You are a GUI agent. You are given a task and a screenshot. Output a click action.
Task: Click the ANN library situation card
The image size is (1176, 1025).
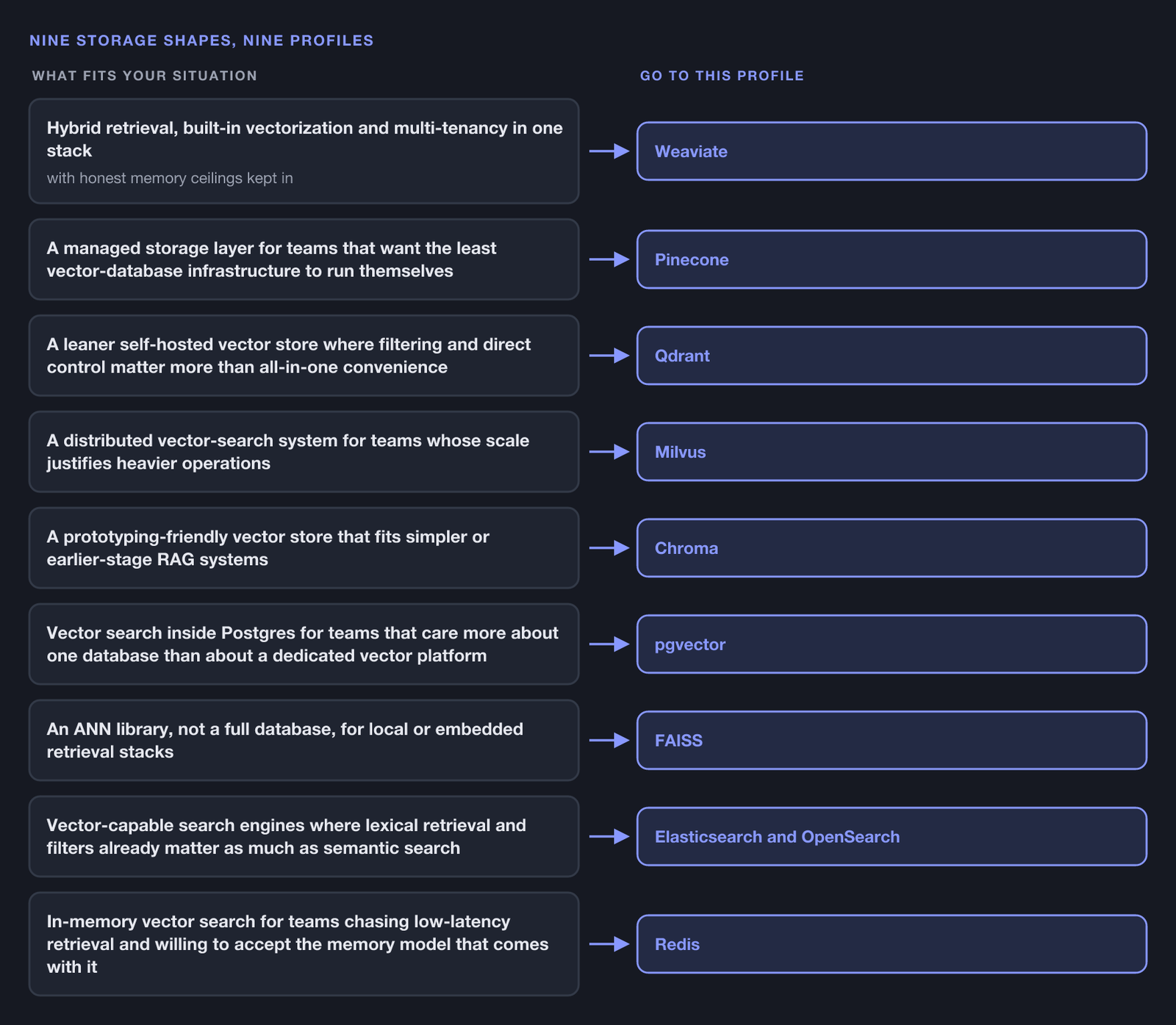click(304, 741)
